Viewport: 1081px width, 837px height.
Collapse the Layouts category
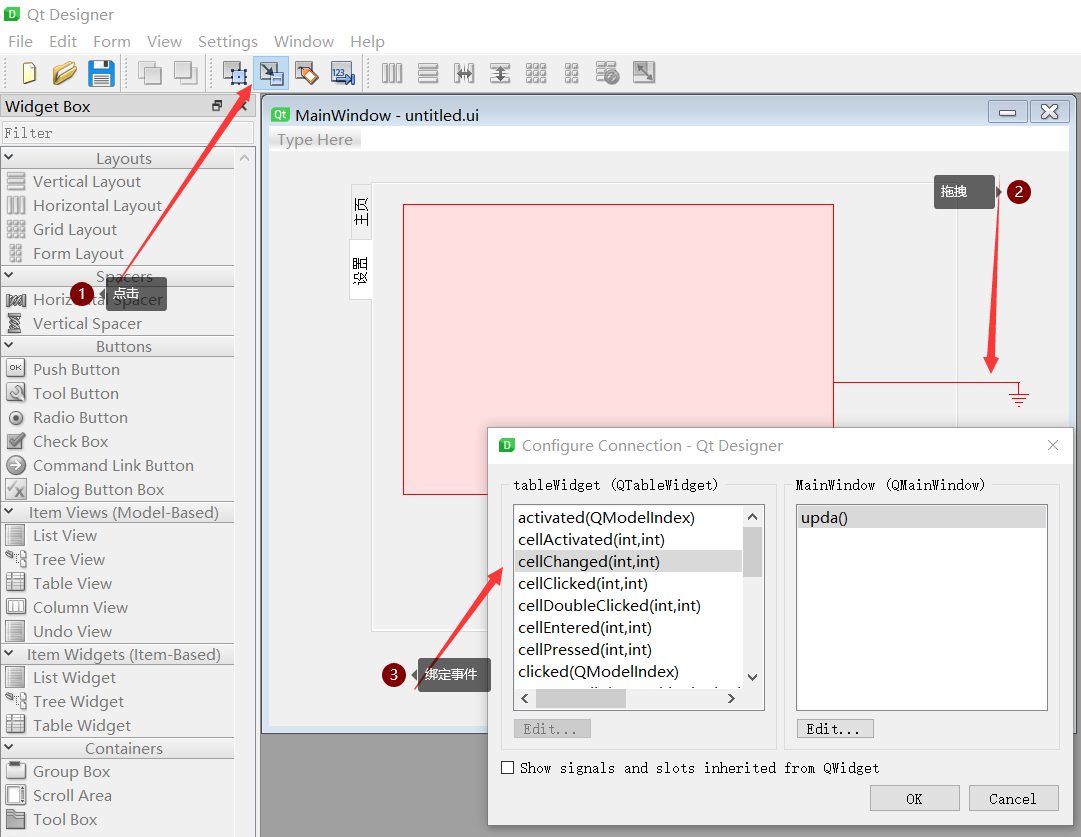point(9,158)
